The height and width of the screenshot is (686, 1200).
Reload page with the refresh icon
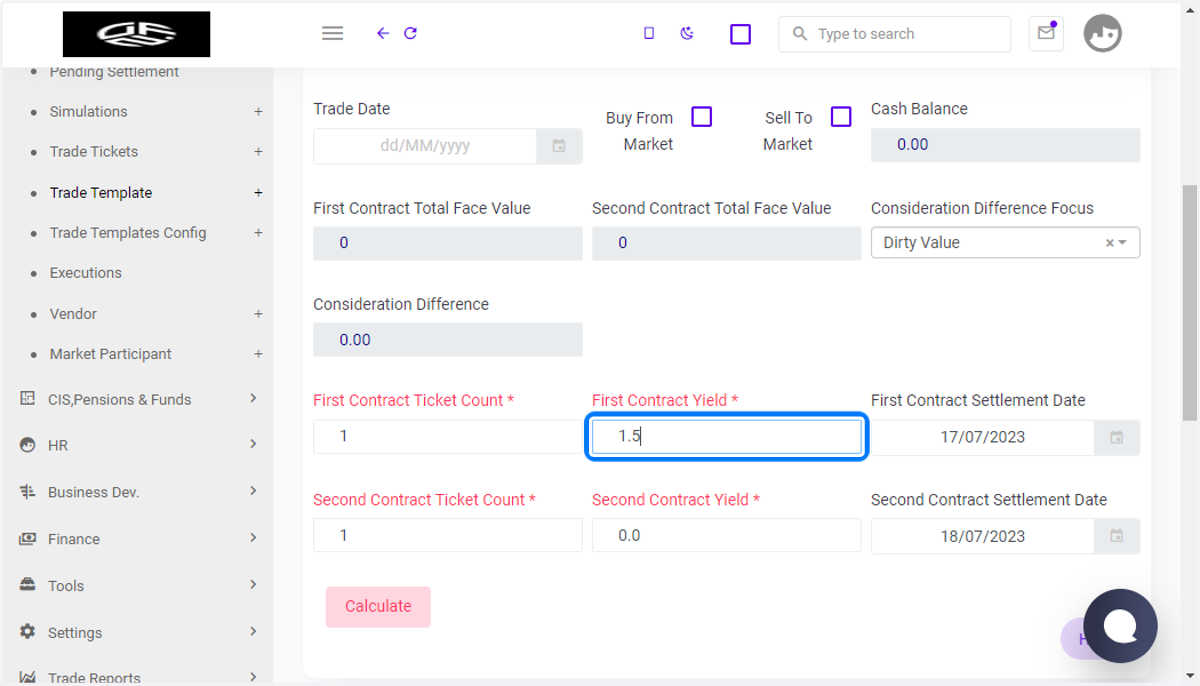coord(410,33)
